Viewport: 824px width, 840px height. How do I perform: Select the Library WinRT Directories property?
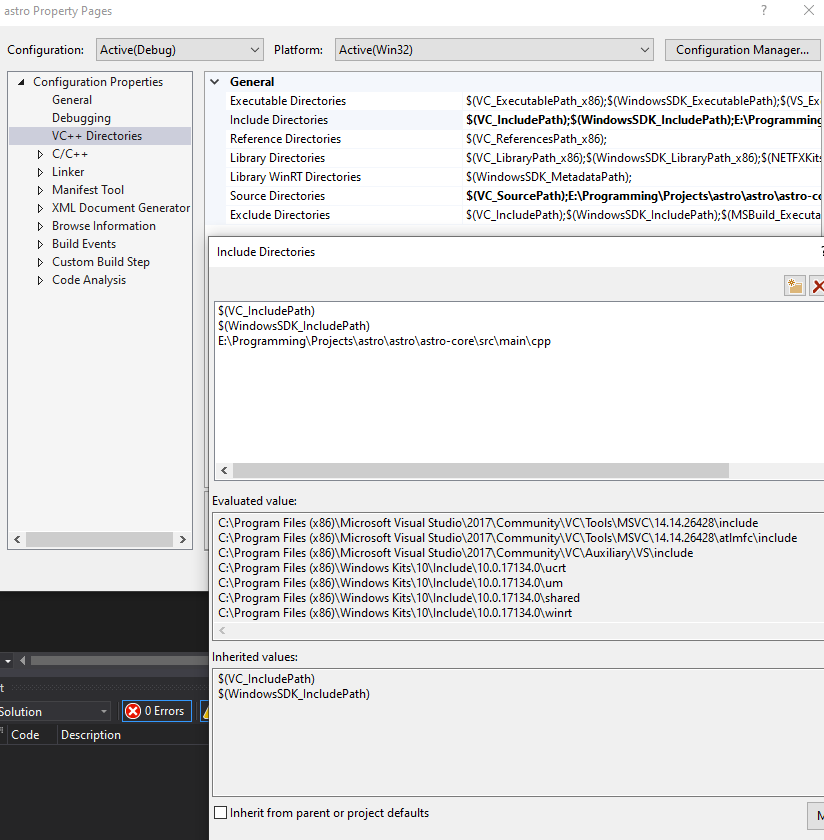[295, 177]
